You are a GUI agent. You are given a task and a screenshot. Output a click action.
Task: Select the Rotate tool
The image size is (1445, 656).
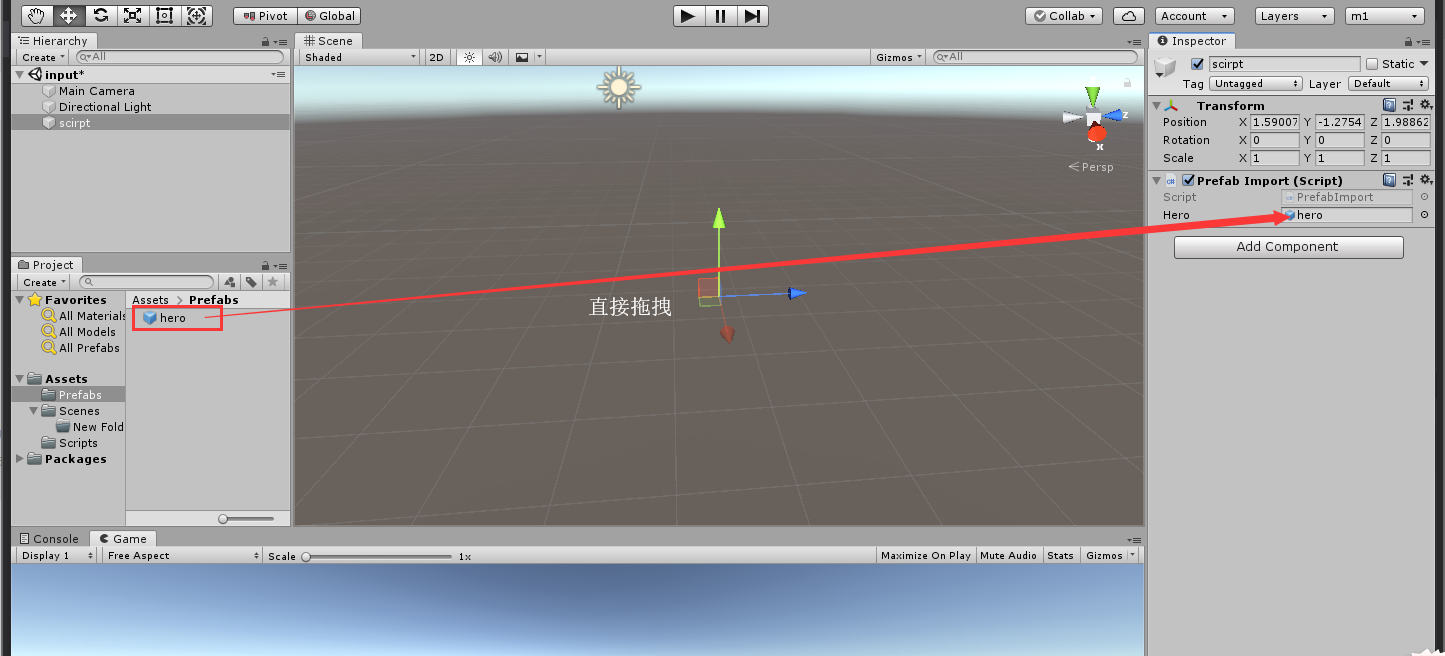pyautogui.click(x=100, y=15)
